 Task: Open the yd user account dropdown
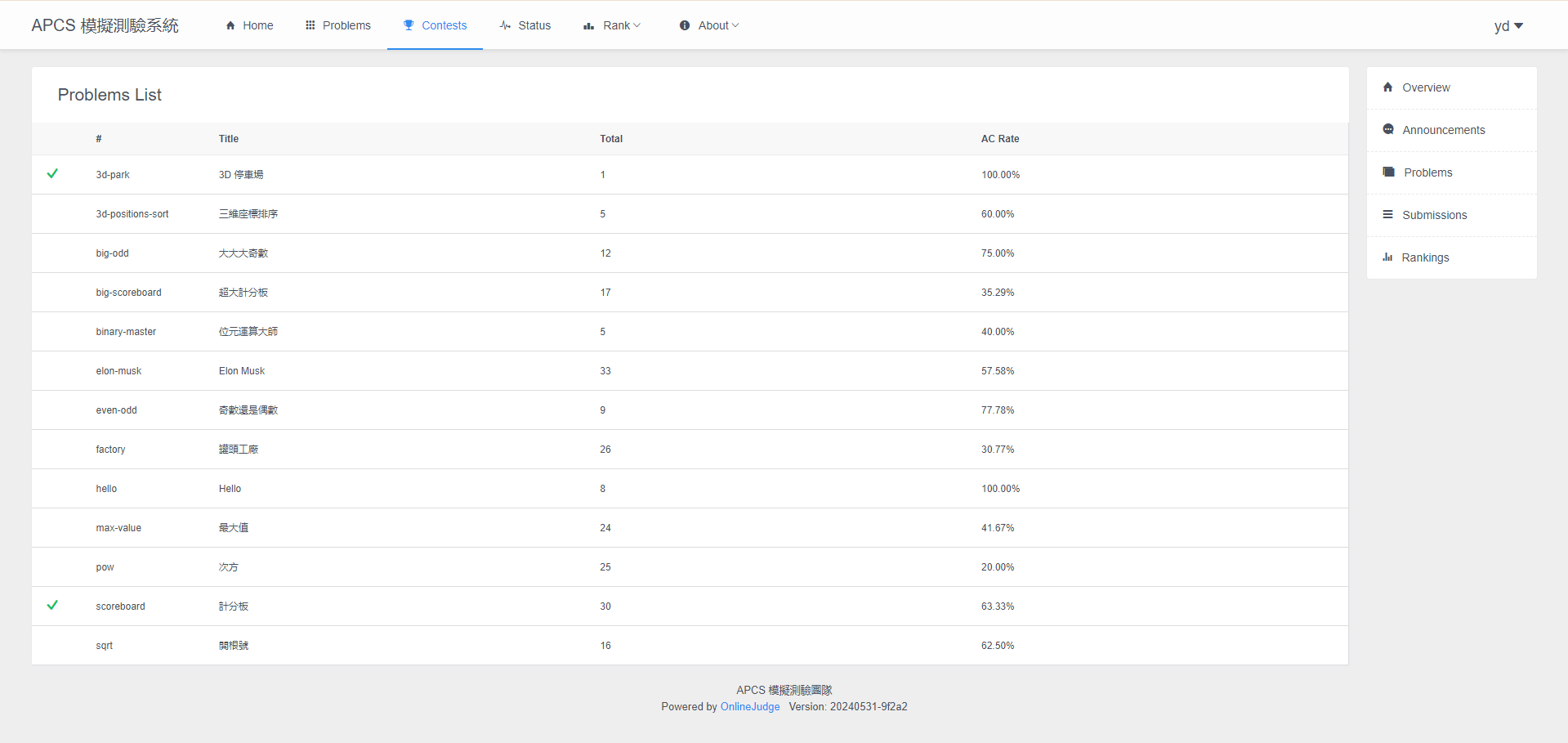(x=1508, y=26)
